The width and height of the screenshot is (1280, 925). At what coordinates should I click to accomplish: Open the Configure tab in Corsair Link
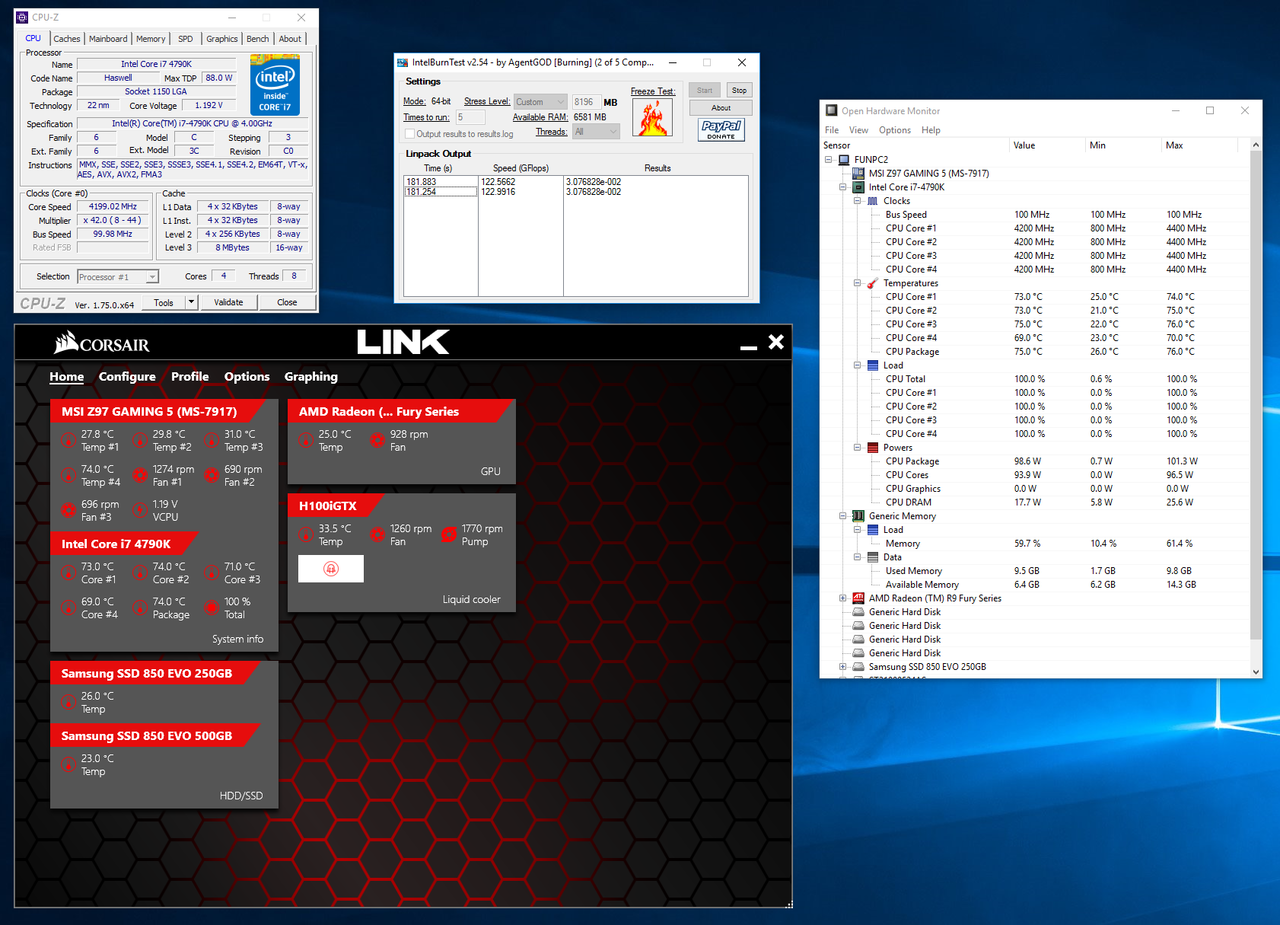point(127,377)
